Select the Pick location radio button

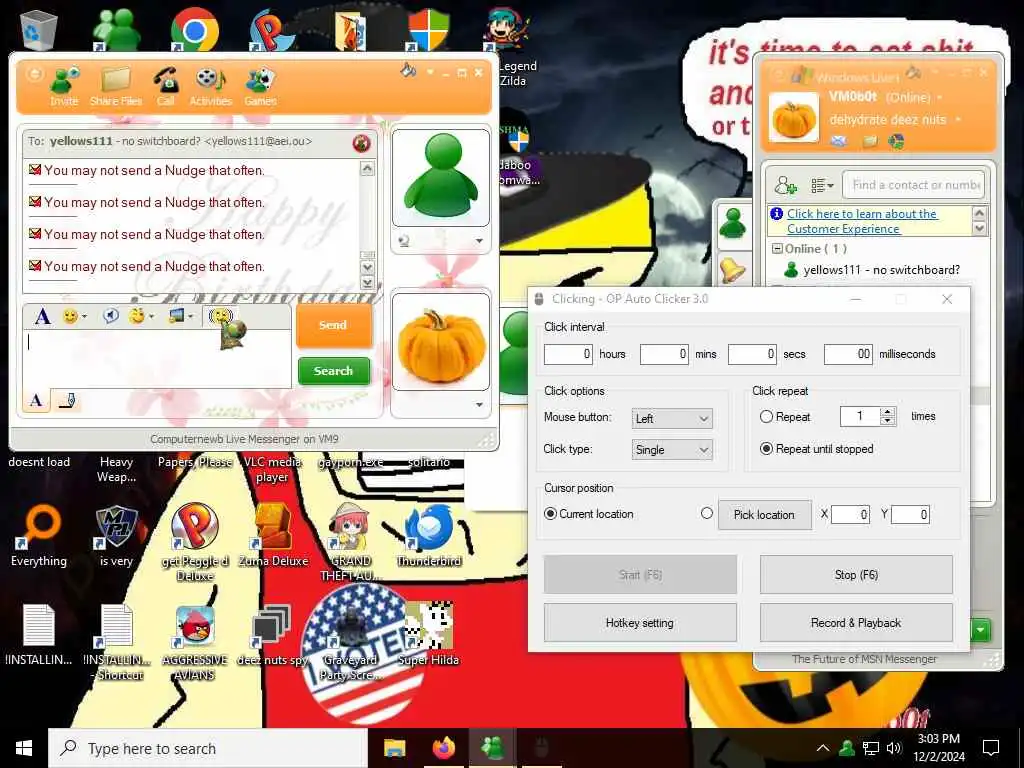707,513
